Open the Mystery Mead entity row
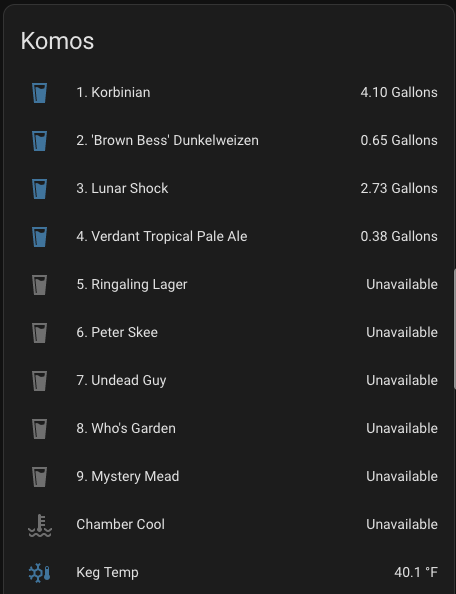 (228, 477)
